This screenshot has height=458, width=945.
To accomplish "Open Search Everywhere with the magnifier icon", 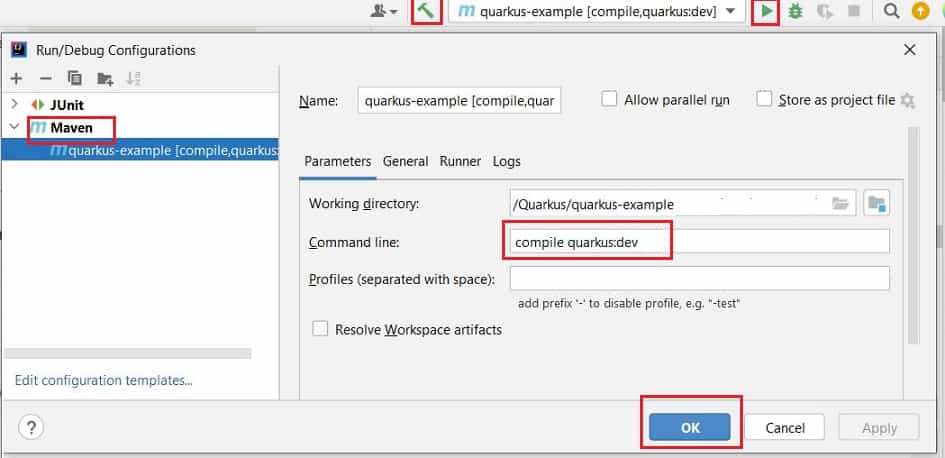I will click(891, 11).
